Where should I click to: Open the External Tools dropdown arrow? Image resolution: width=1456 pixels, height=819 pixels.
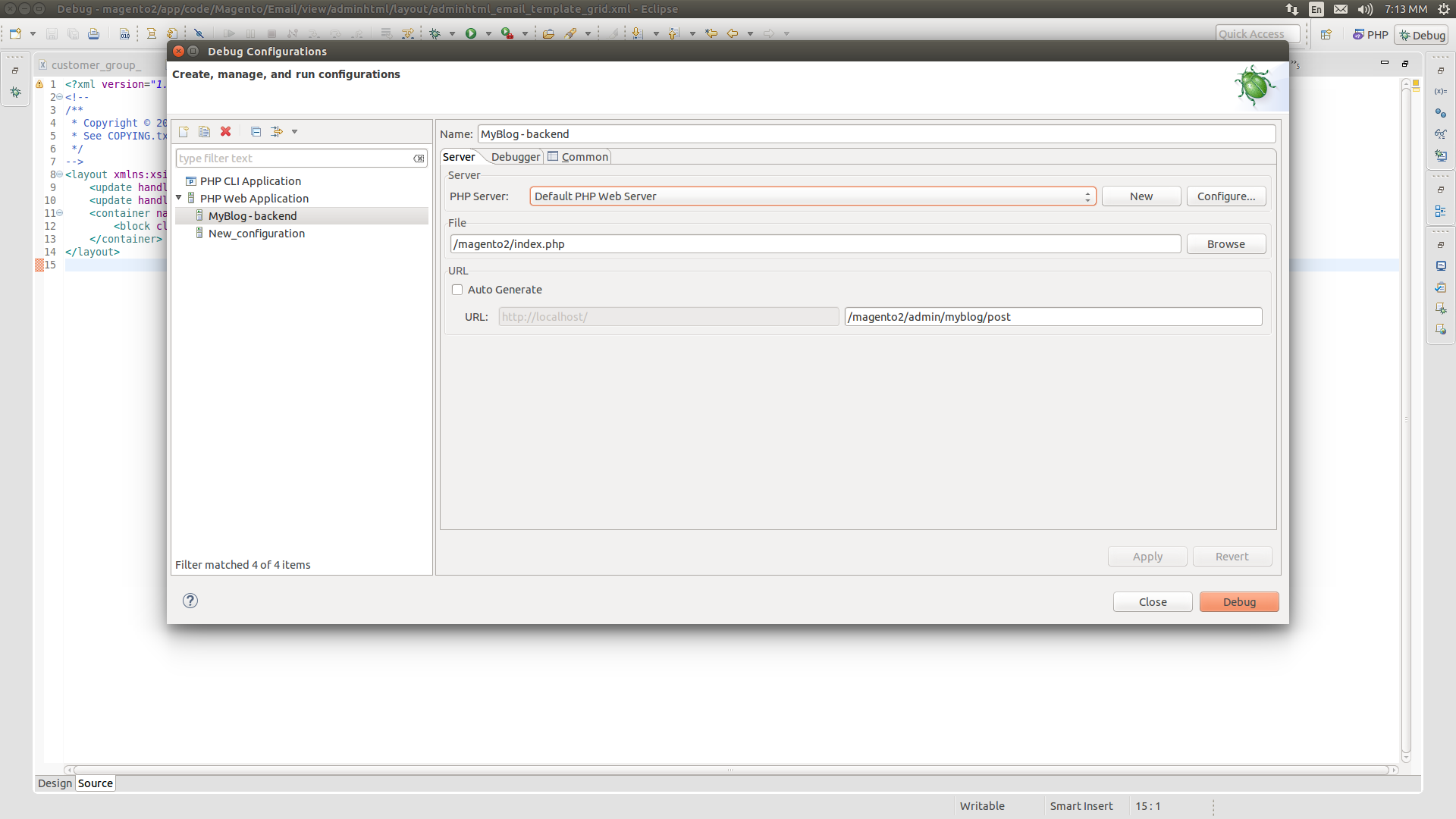coord(525,33)
